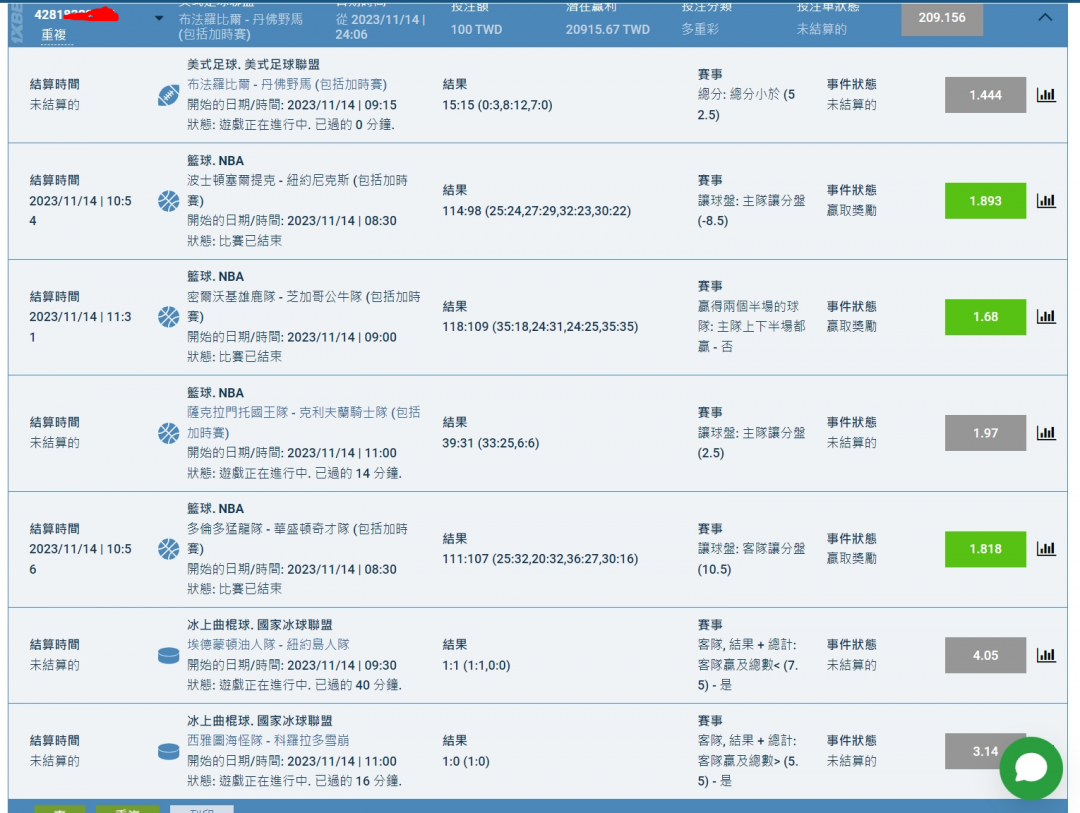Click the start time 2023/11/14 | 09:30
1080x813 pixels.
pyautogui.click(x=342, y=665)
